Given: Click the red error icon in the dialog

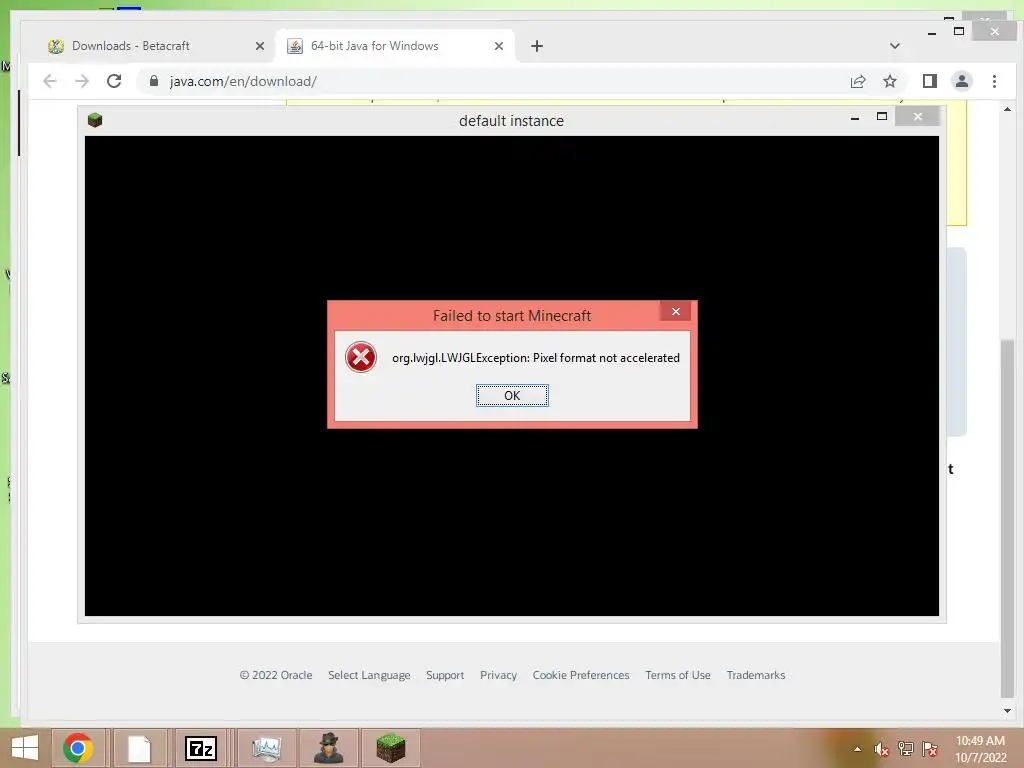Looking at the screenshot, I should [x=360, y=357].
